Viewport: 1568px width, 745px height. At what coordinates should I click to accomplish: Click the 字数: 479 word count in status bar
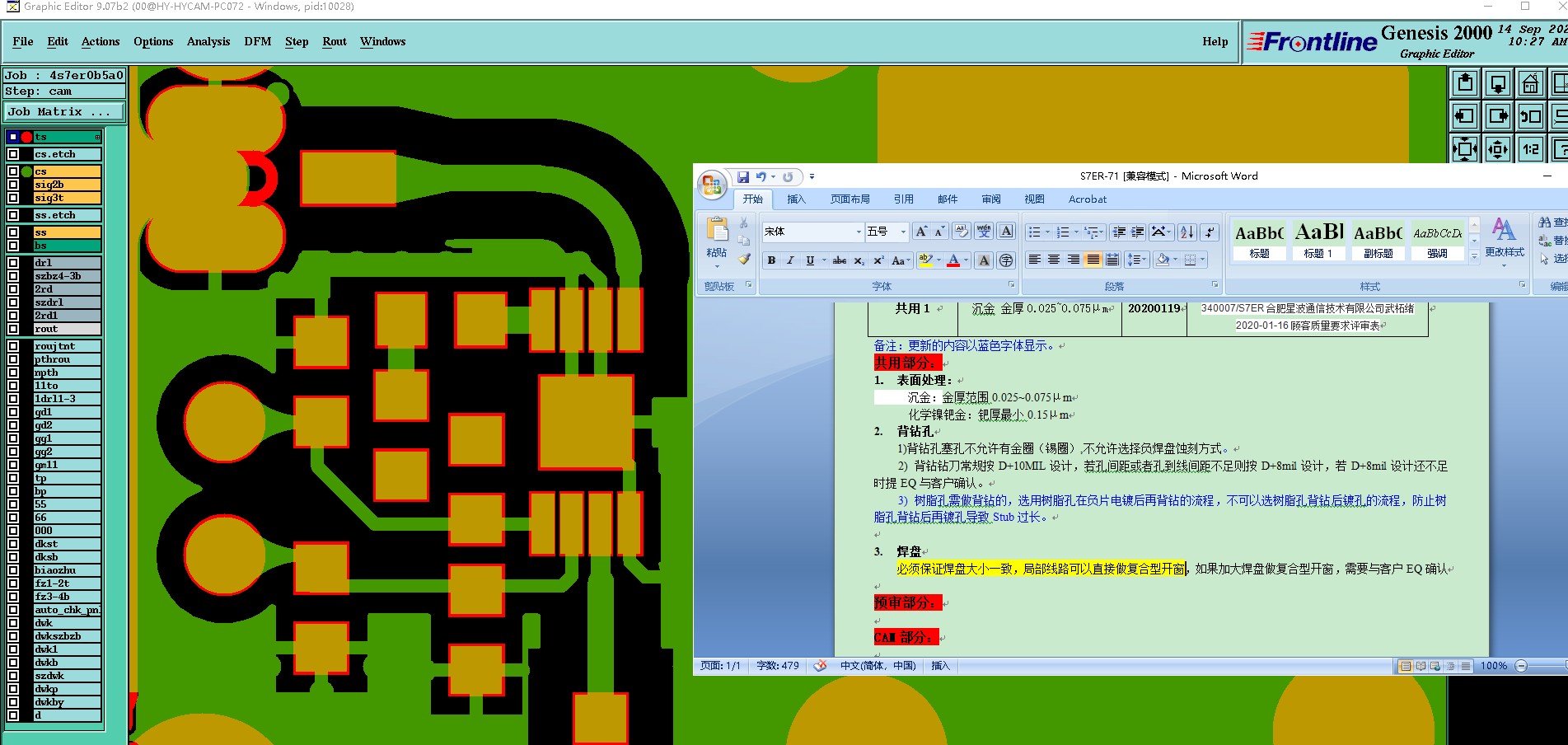778,666
